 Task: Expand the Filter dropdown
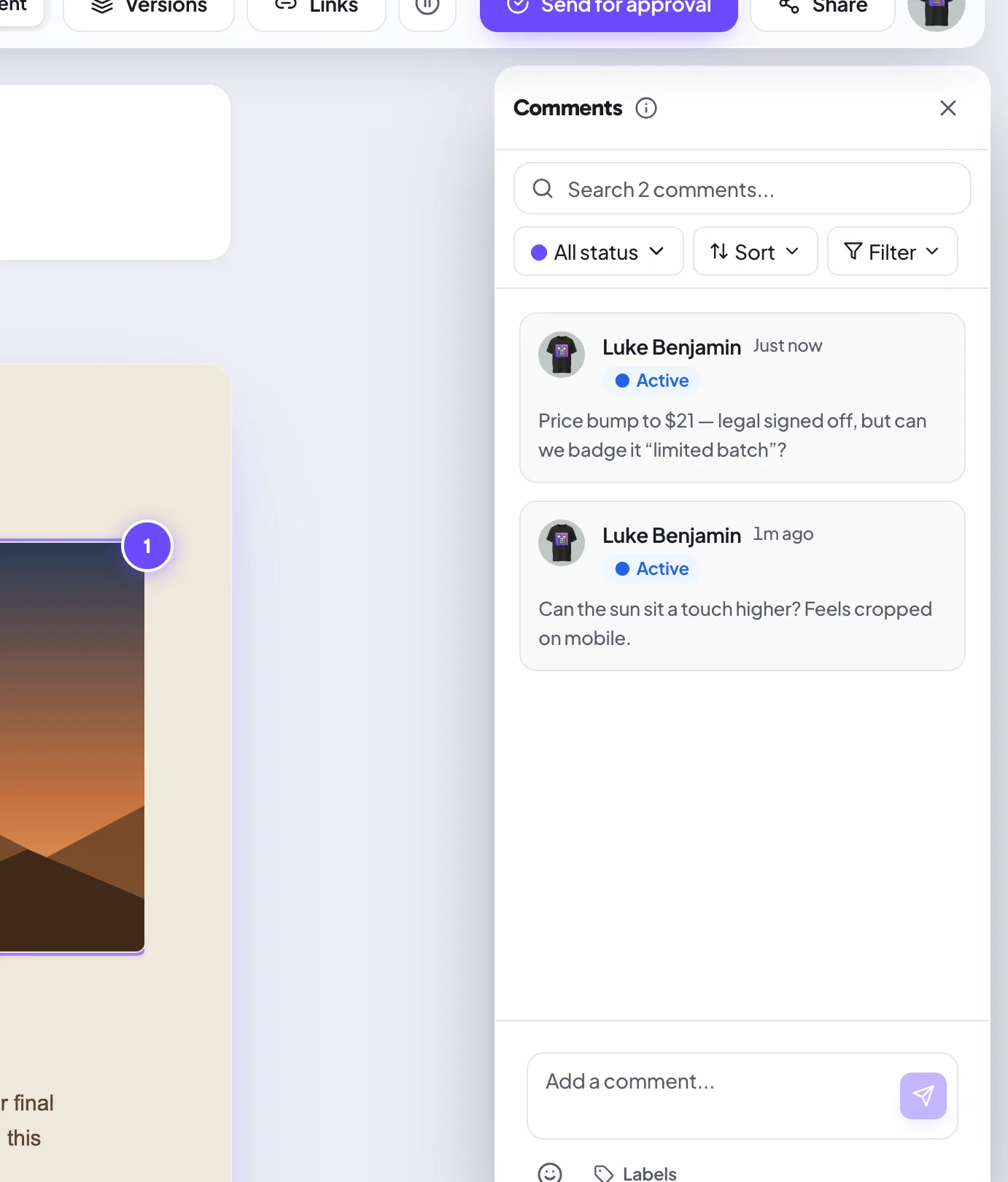click(893, 251)
